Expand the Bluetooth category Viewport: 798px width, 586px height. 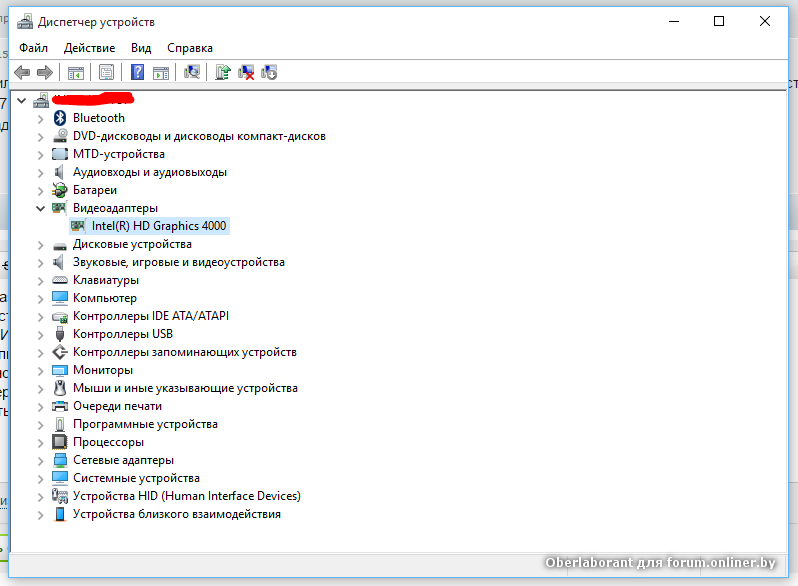(x=41, y=119)
